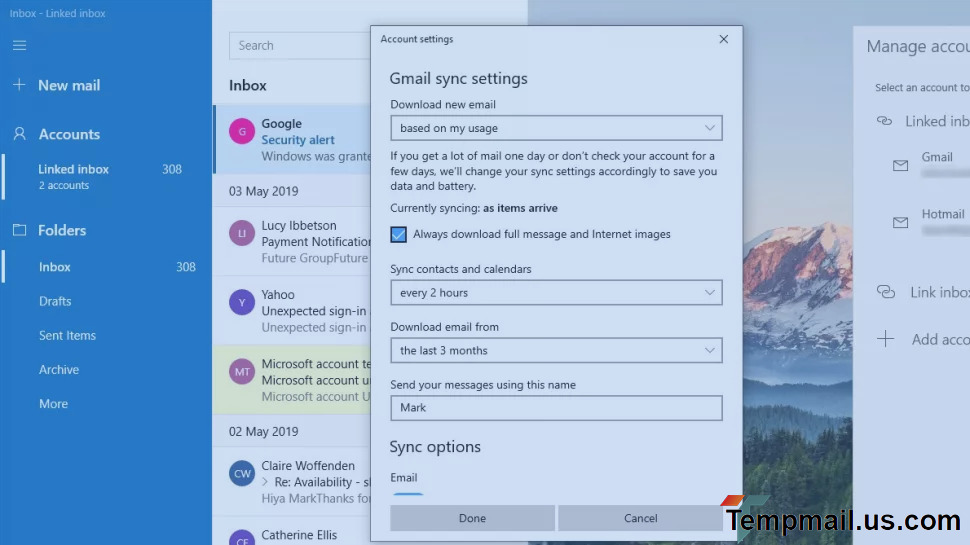Click the Link inboxes chain icon
Viewport: 970px width, 545px height.
pos(885,292)
